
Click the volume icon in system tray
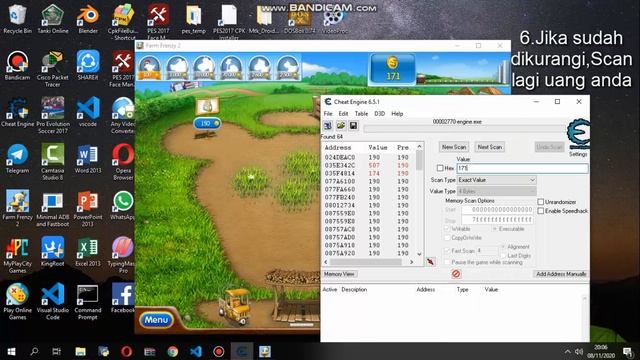578,351
